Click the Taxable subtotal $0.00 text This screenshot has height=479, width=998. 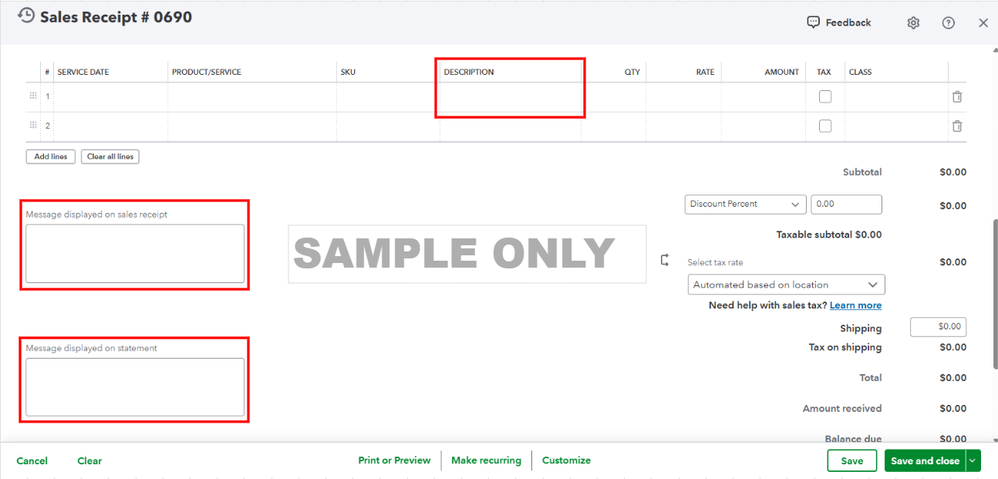click(x=829, y=234)
